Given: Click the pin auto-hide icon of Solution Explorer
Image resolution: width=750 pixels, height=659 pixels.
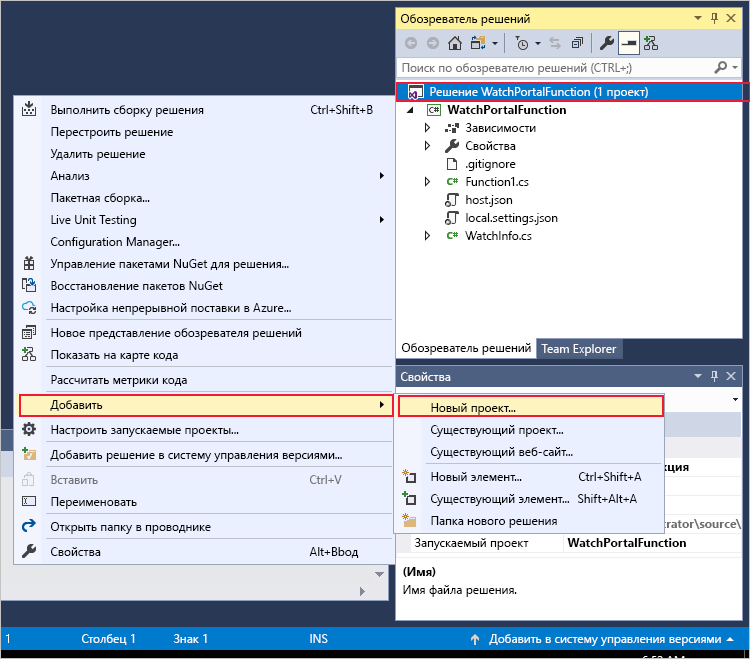Looking at the screenshot, I should click(x=714, y=18).
